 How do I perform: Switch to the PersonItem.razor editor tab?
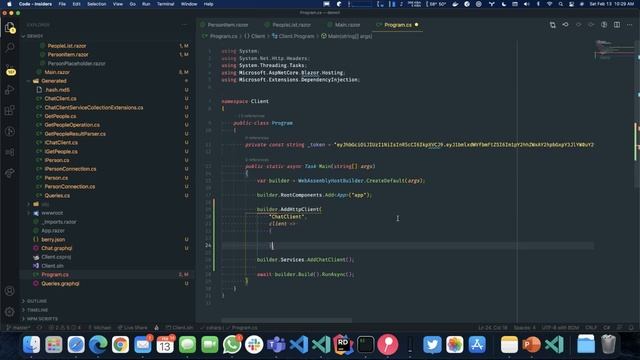(x=227, y=25)
